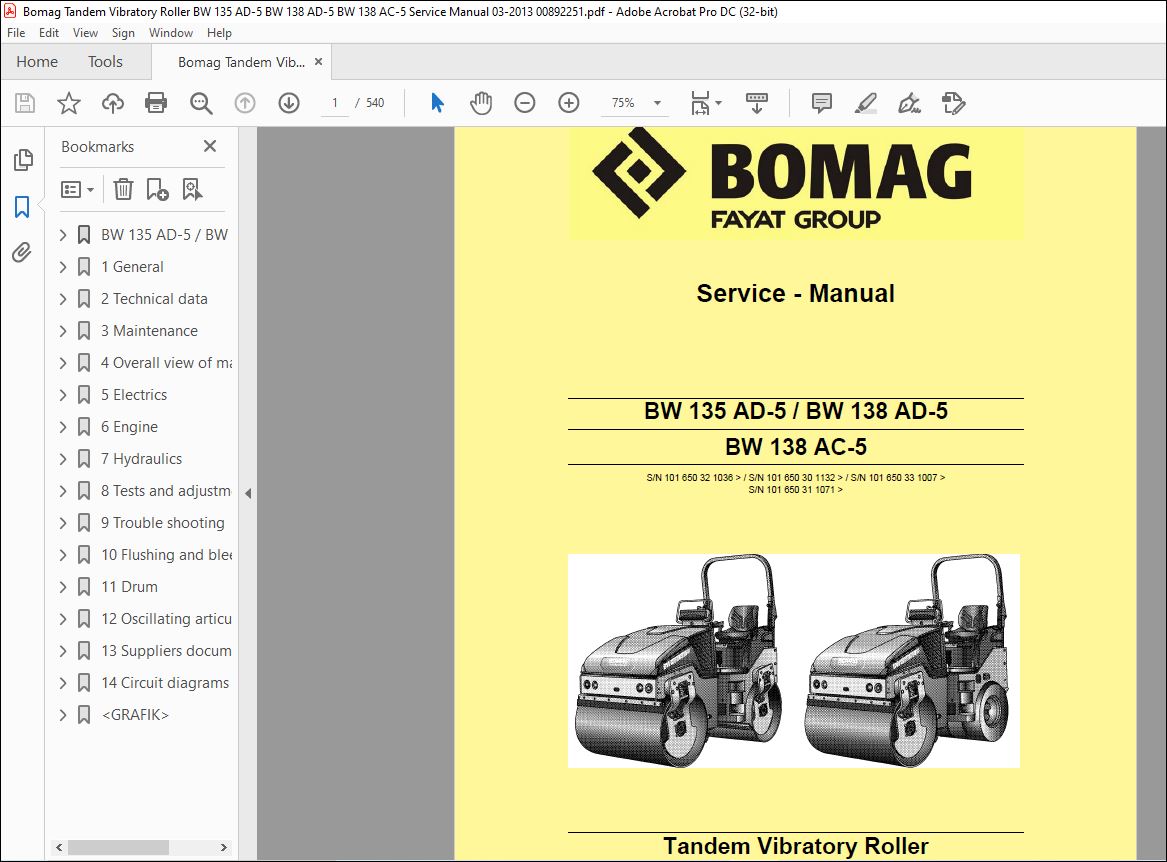Click the 540 total pages text
The width and height of the screenshot is (1167, 862).
click(375, 103)
